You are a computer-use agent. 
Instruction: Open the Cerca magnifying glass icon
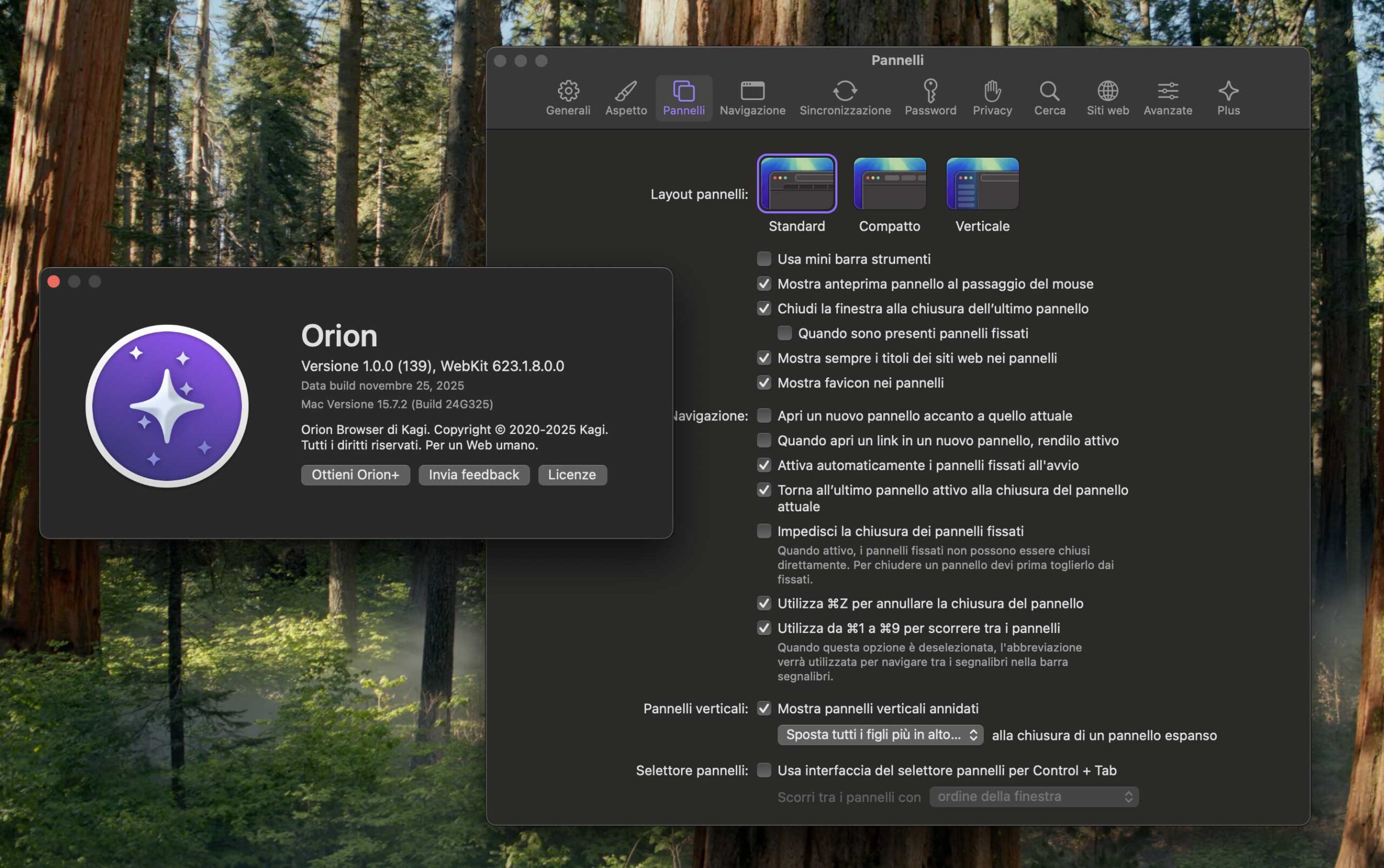(1049, 91)
